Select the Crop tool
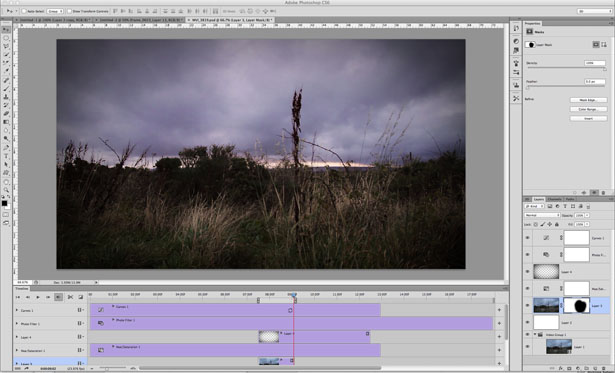The width and height of the screenshot is (615, 373). 6,63
